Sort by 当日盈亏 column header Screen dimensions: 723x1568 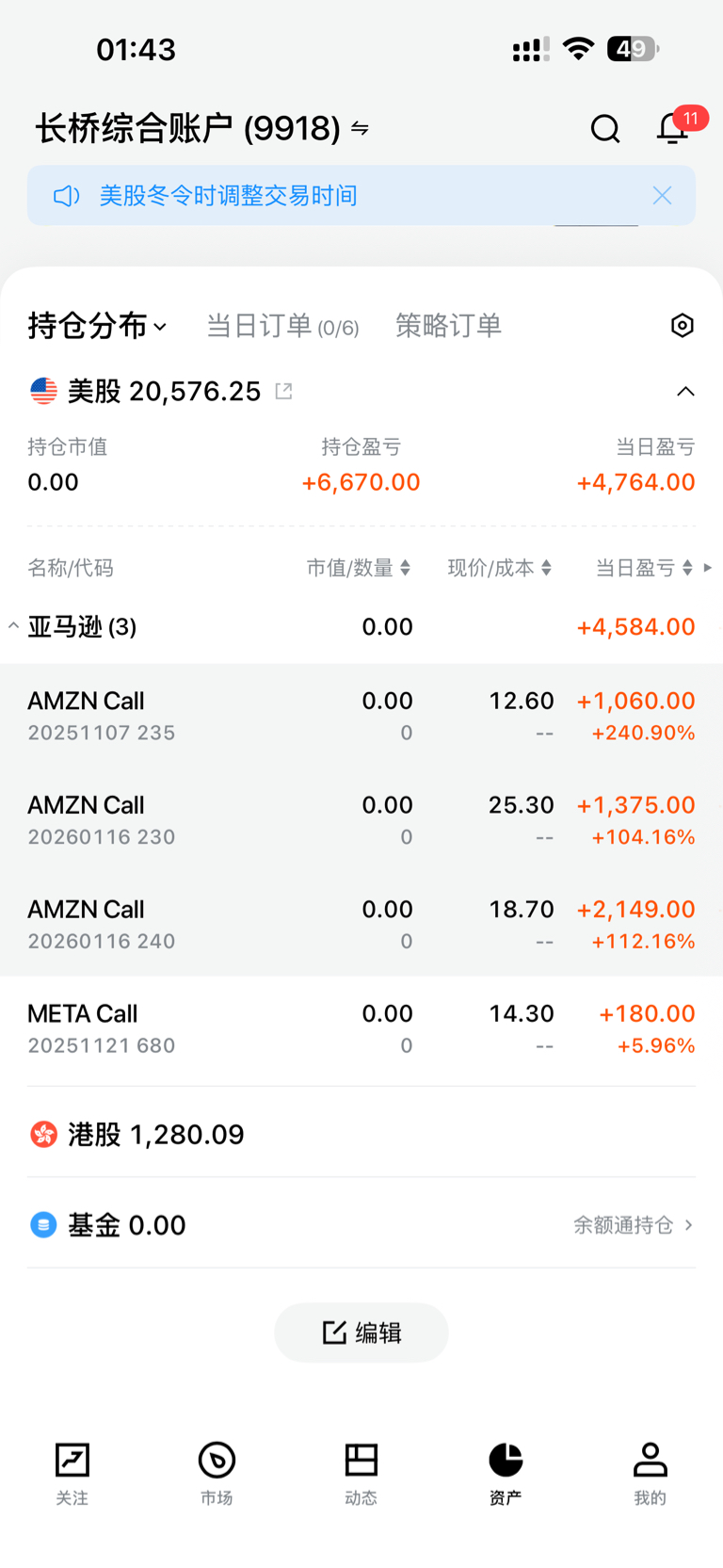pyautogui.click(x=645, y=568)
